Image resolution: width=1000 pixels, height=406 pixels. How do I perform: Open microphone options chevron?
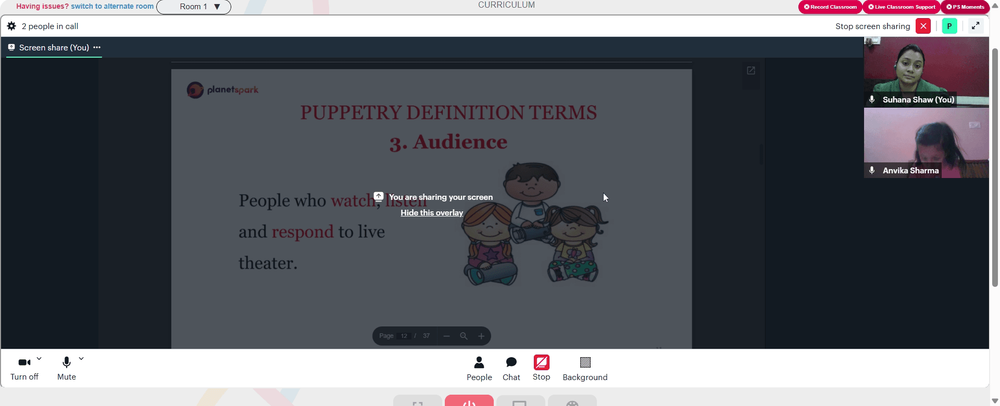pos(81,359)
